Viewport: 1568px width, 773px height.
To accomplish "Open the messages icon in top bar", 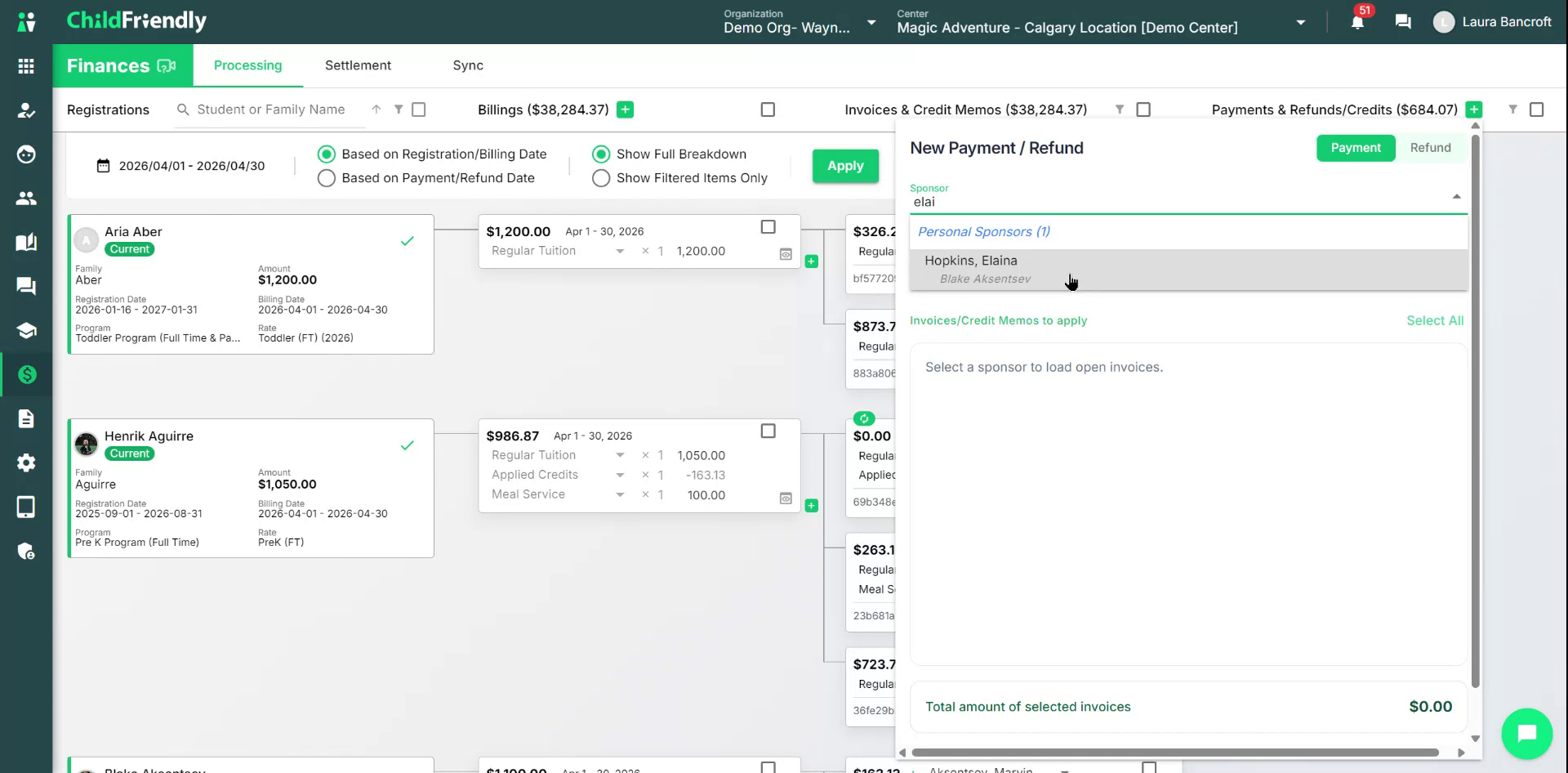I will click(x=1403, y=22).
